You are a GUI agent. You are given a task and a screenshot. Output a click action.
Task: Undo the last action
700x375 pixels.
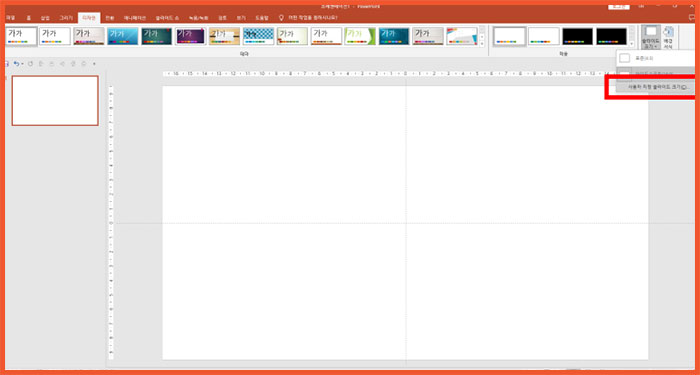pos(16,64)
